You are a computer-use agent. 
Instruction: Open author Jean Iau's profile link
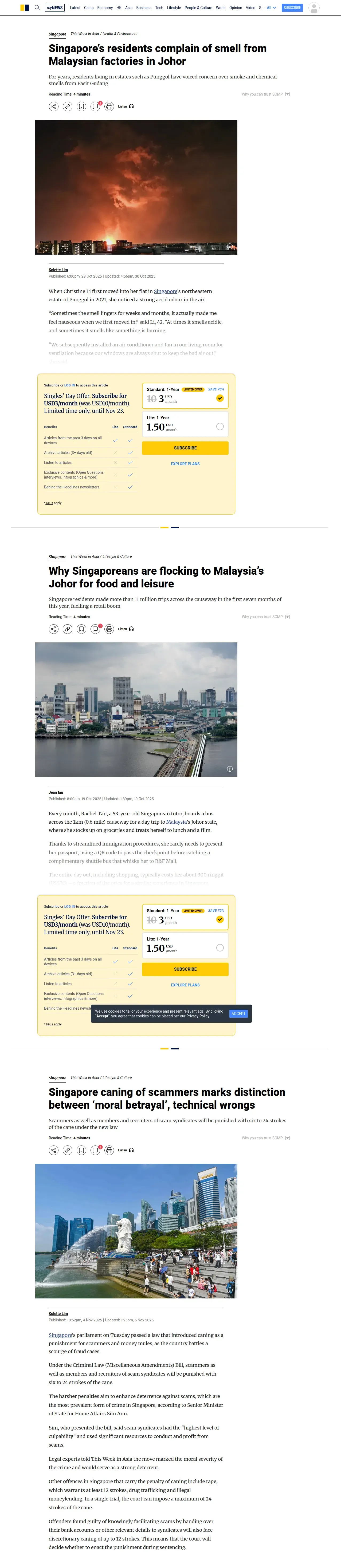tap(56, 792)
